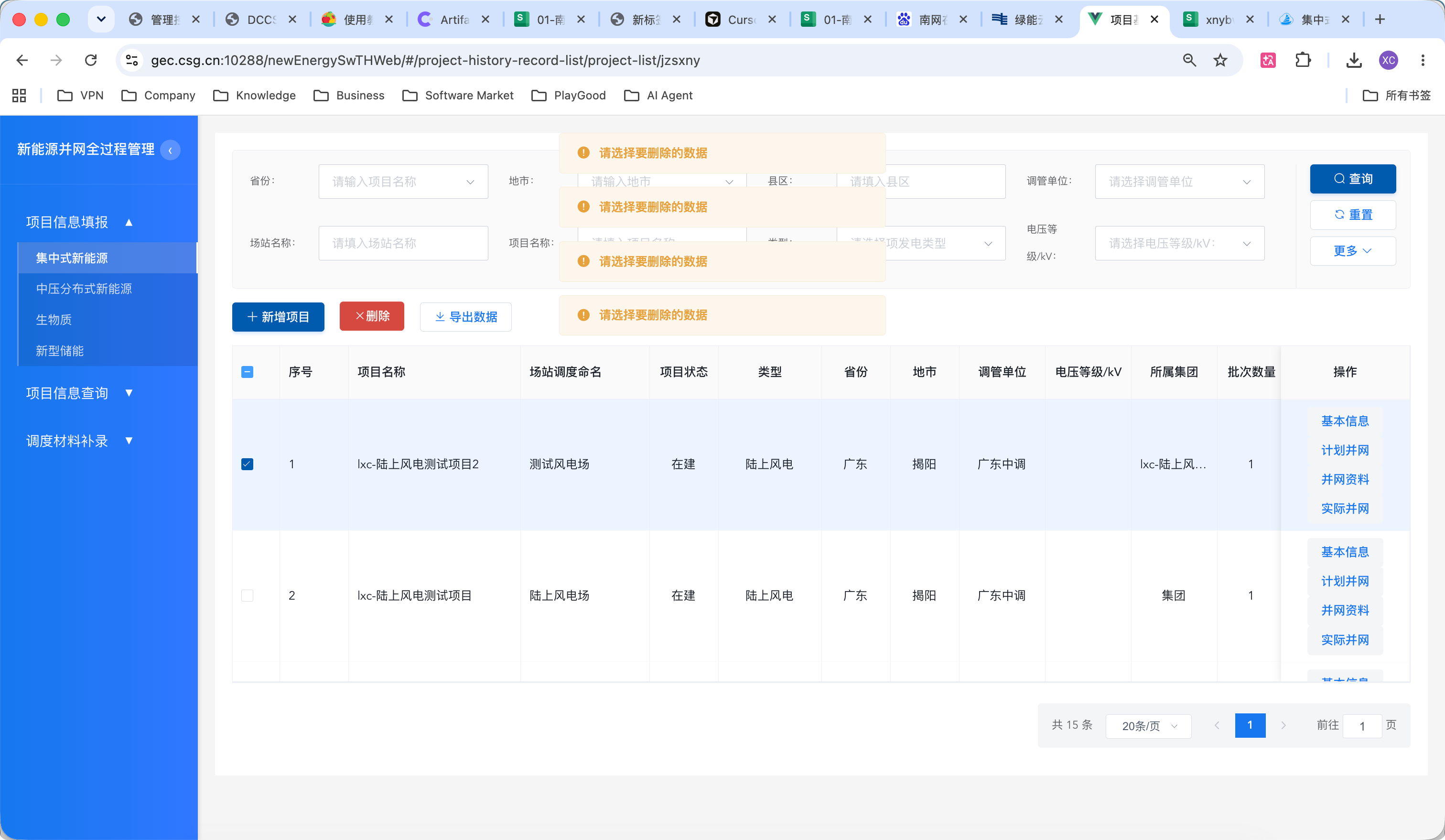Image resolution: width=1445 pixels, height=840 pixels.
Task: Select page 1 in pagination
Action: (x=1250, y=725)
